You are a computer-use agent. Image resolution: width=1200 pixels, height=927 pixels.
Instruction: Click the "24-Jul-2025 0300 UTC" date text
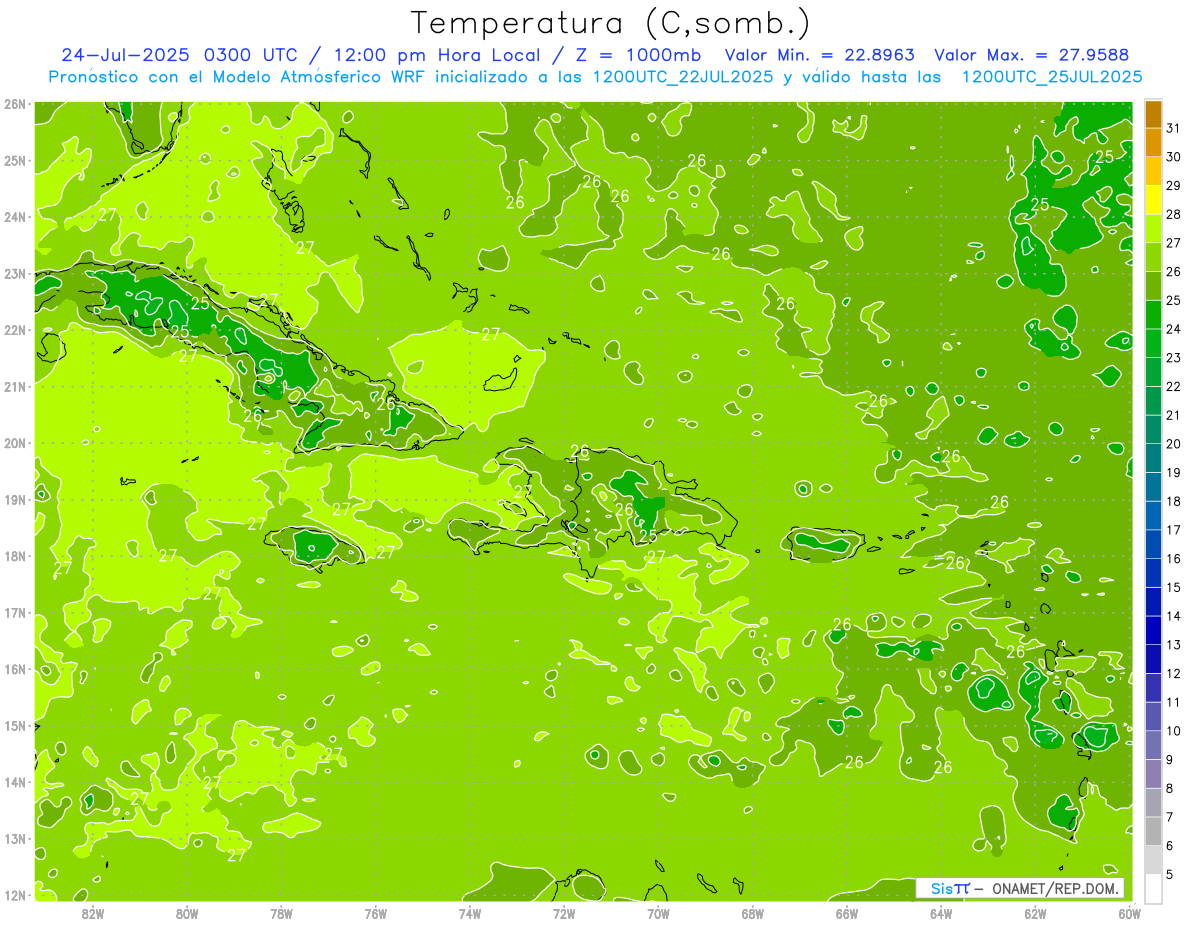click(x=179, y=55)
